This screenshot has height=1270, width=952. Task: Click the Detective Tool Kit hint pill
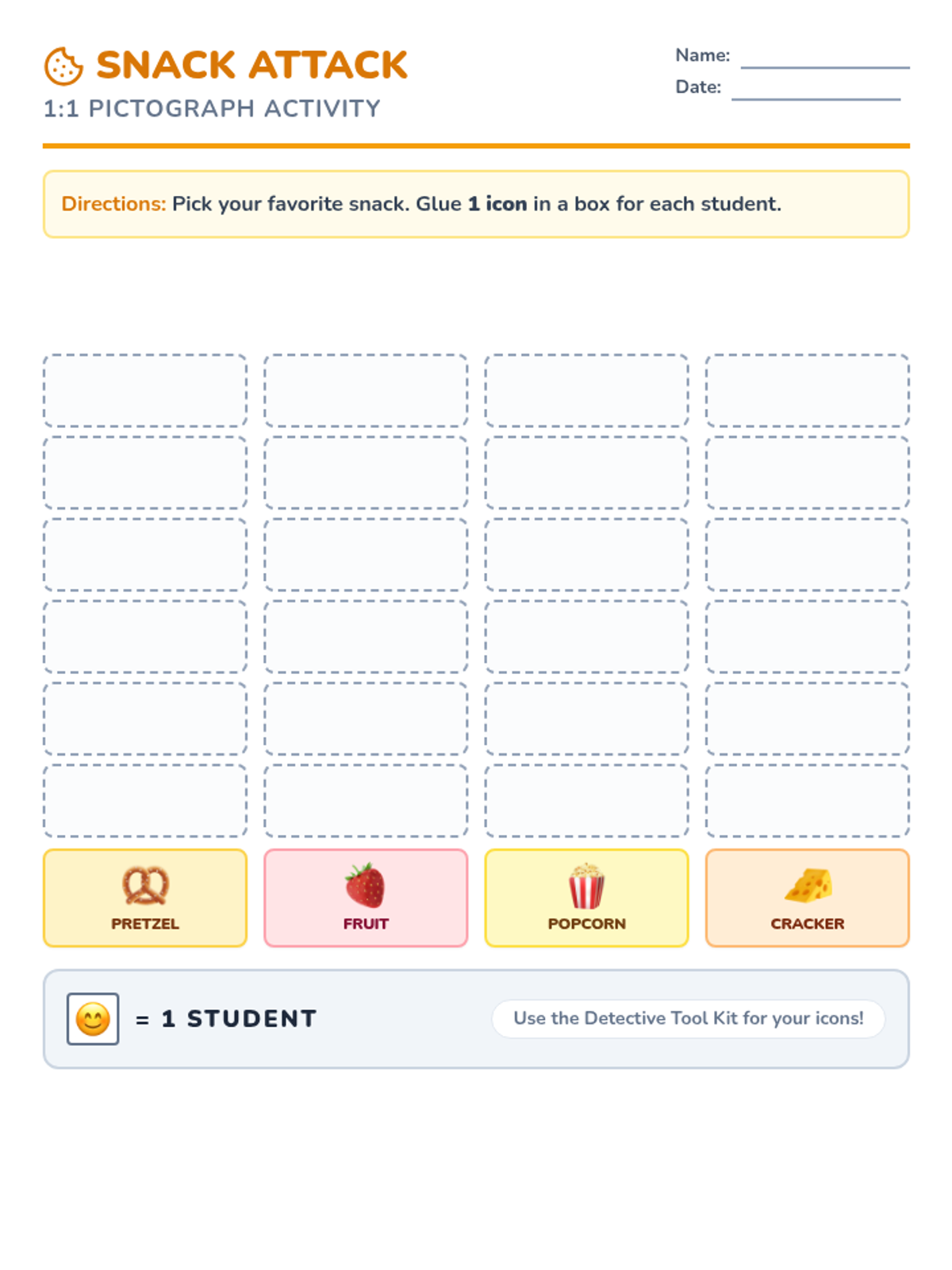(x=688, y=1018)
